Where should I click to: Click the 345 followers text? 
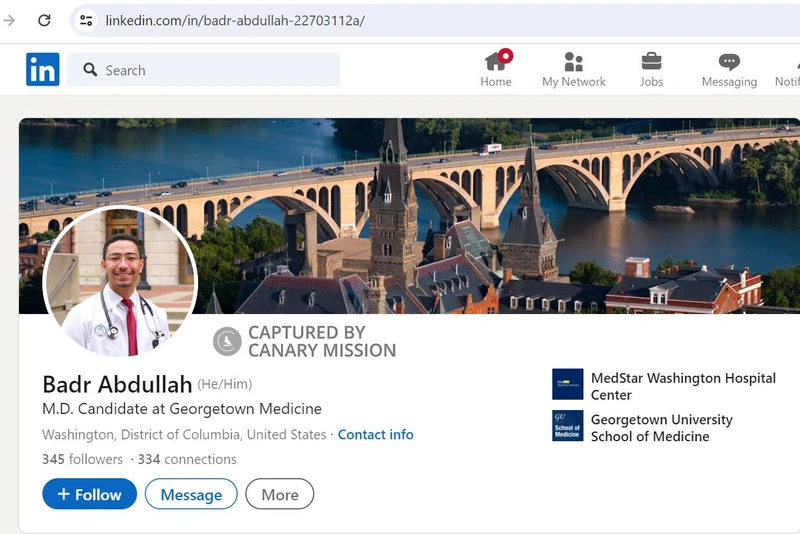(82, 459)
